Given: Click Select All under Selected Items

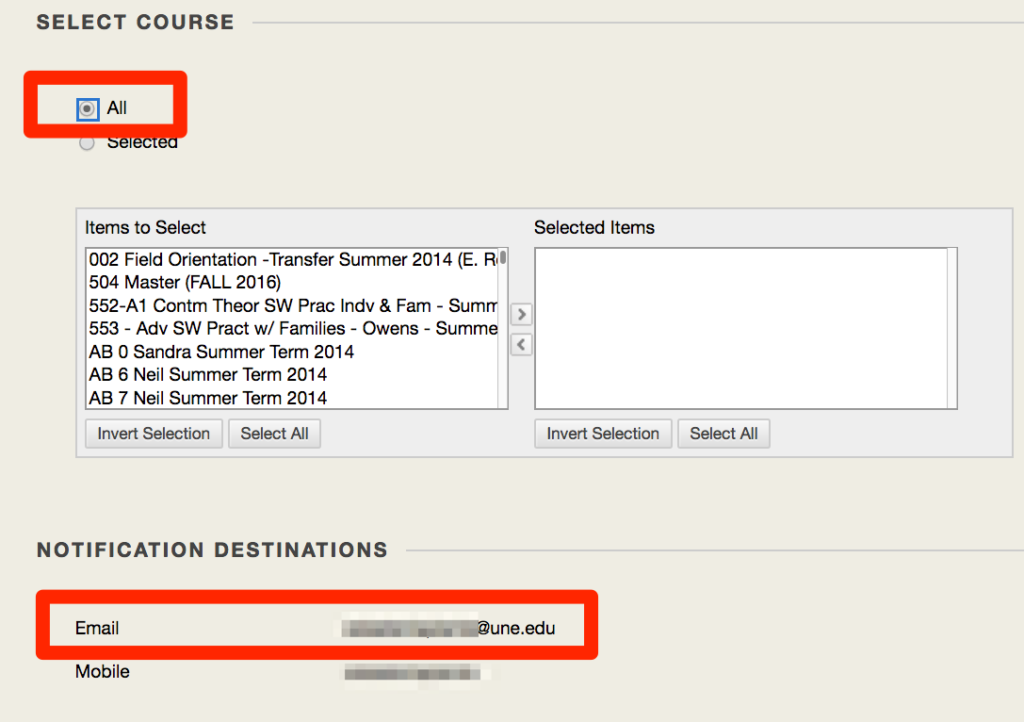Looking at the screenshot, I should 724,433.
